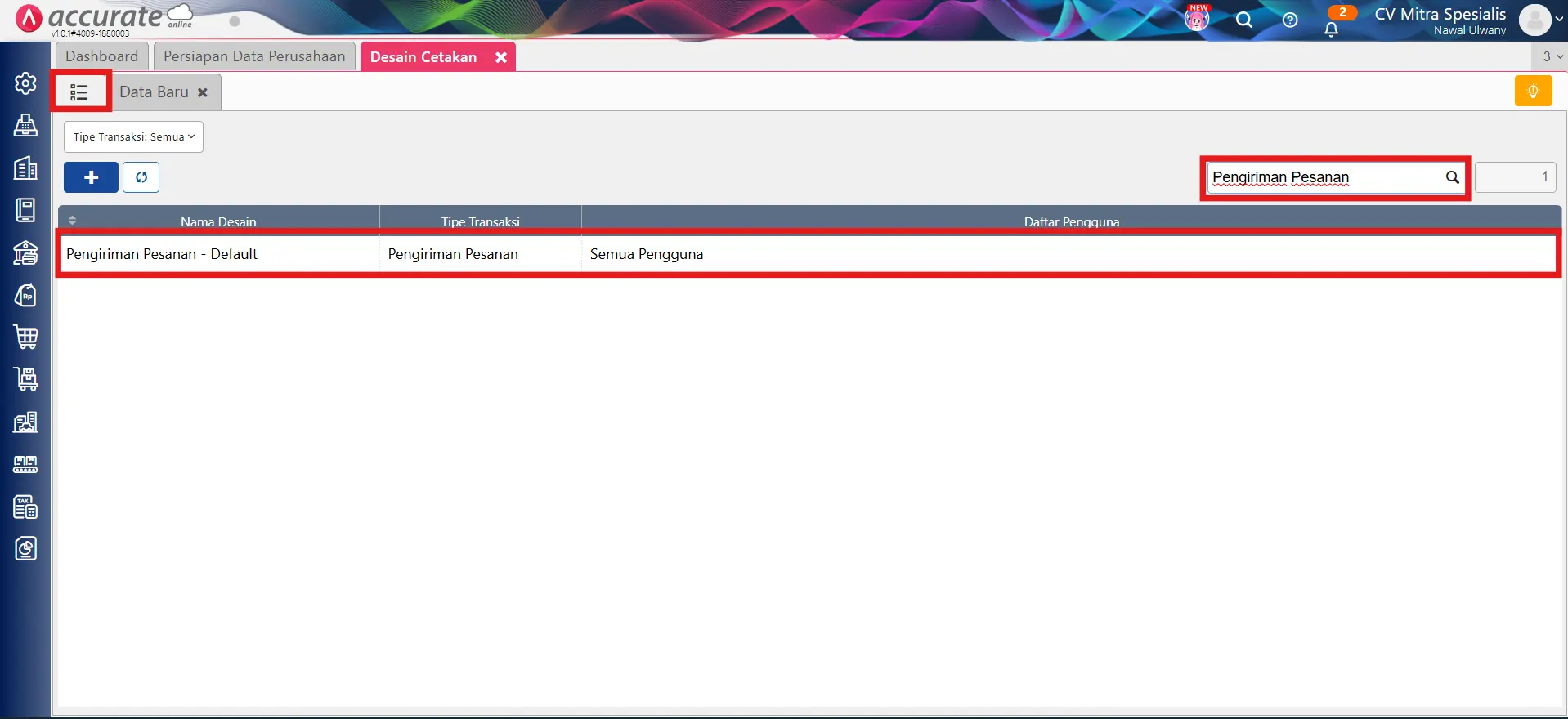
Task: Sort by Nama Desain column header
Action: pos(218,221)
